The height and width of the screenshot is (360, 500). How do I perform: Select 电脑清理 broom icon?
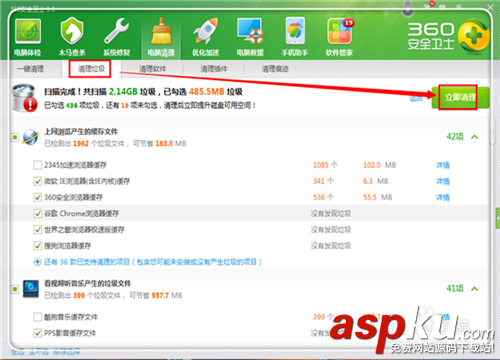[161, 31]
